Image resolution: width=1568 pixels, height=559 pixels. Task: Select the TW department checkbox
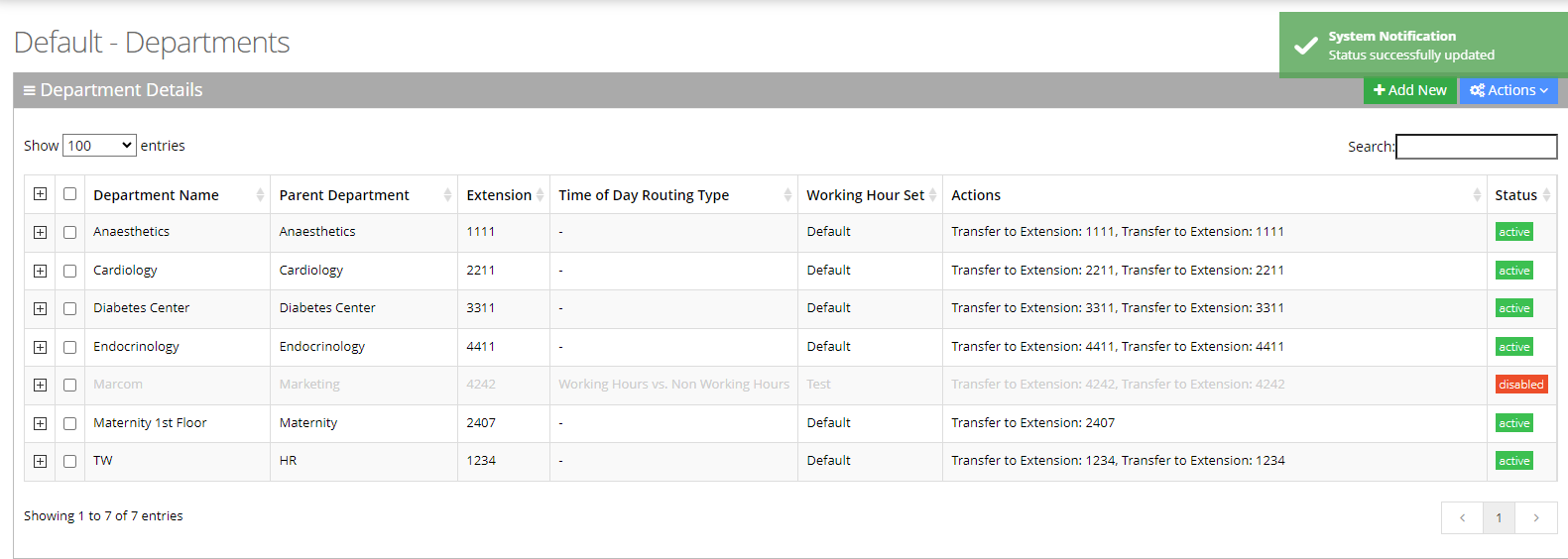tap(69, 461)
